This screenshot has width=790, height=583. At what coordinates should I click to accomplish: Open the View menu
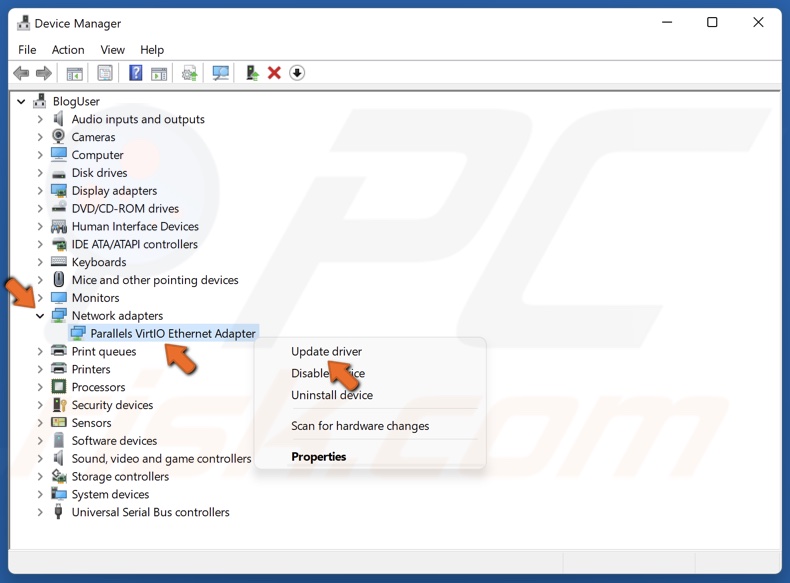[x=112, y=50]
